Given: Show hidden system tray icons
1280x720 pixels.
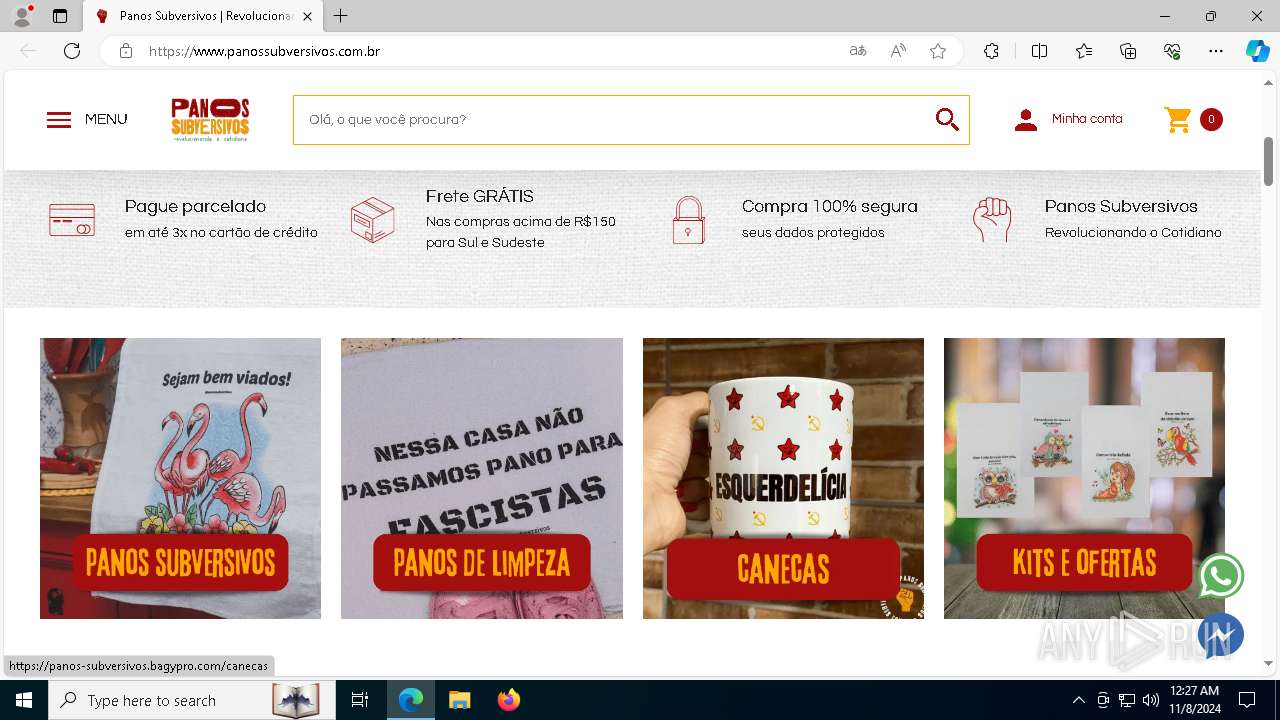Looking at the screenshot, I should click(x=1078, y=700).
